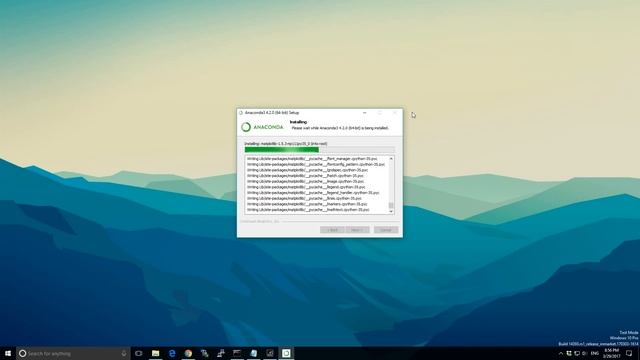Click the log list scroll-up arrow
This screenshot has width=640, height=360.
tap(391, 158)
